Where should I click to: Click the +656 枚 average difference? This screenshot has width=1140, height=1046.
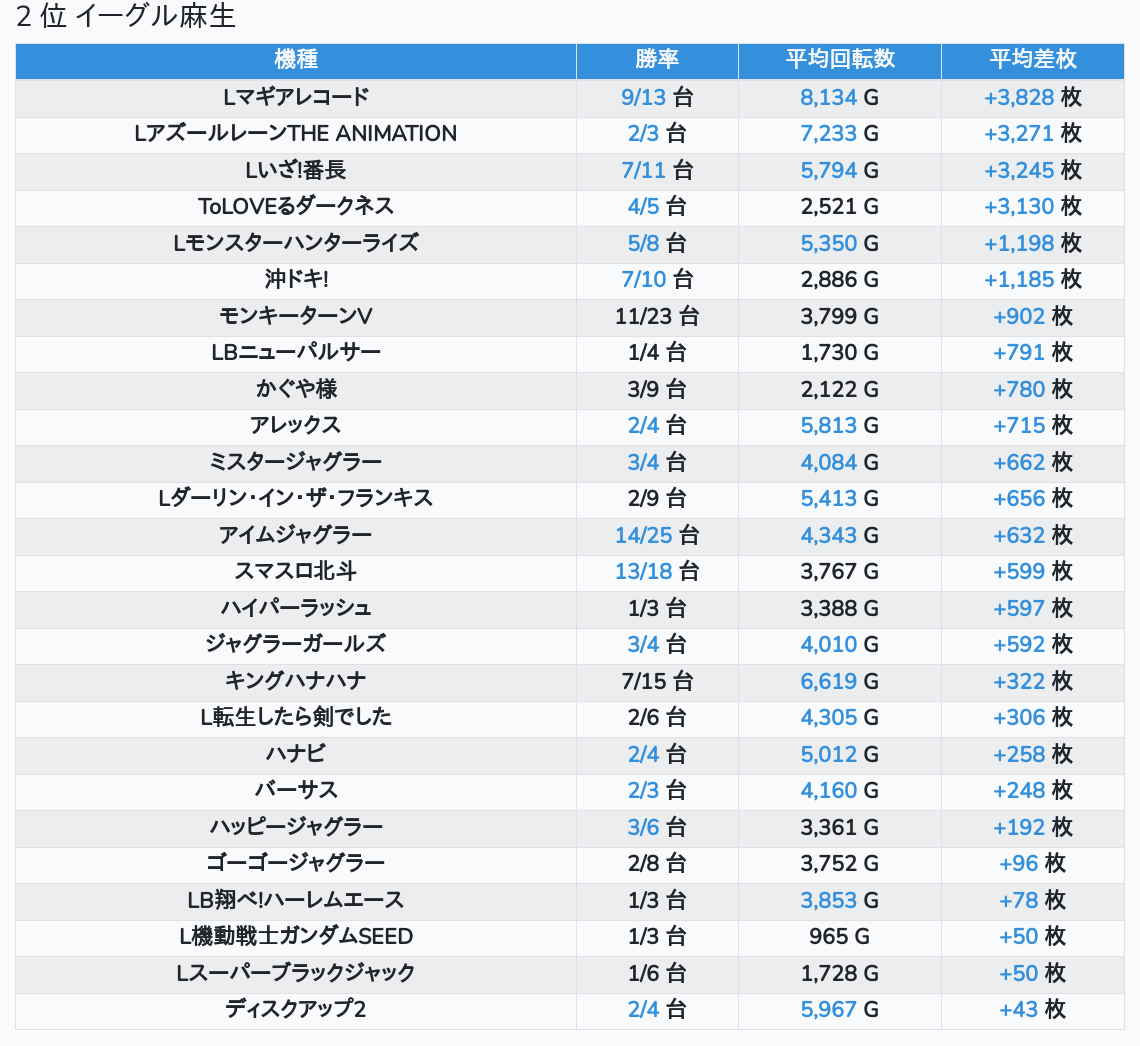point(1032,498)
